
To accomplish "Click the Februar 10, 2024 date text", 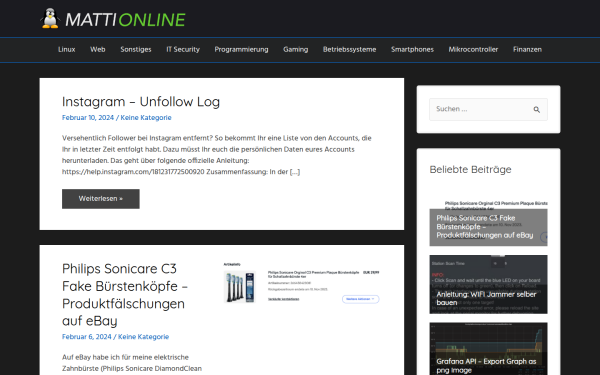I will point(88,118).
